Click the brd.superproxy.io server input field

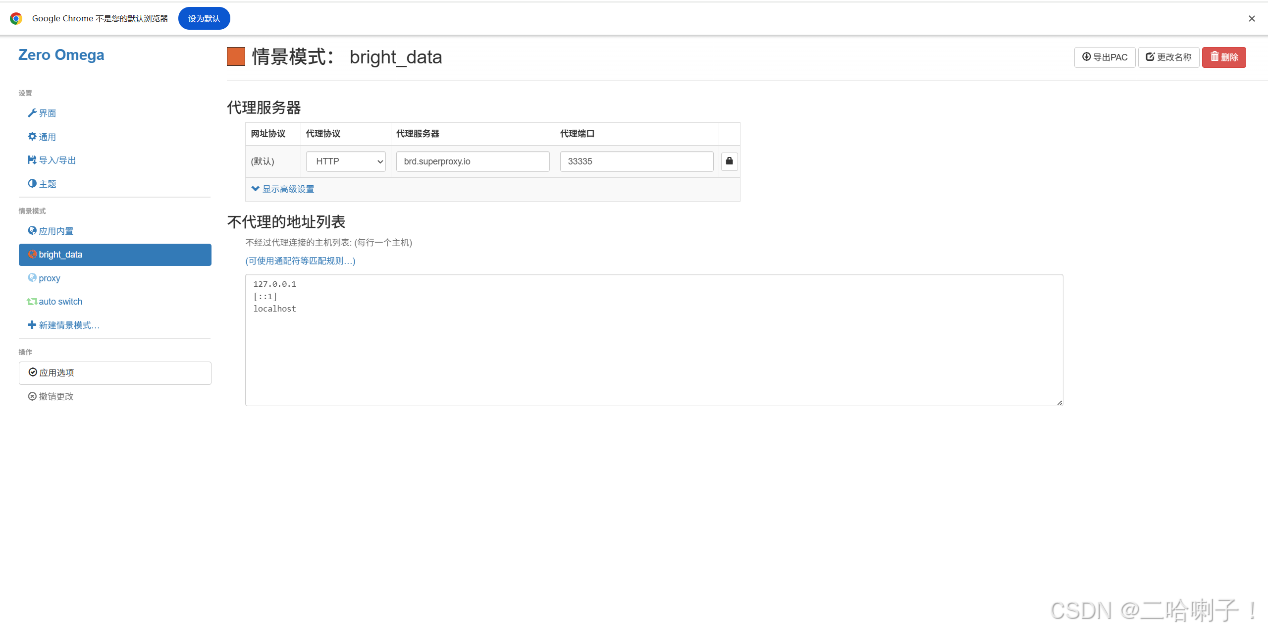click(473, 161)
